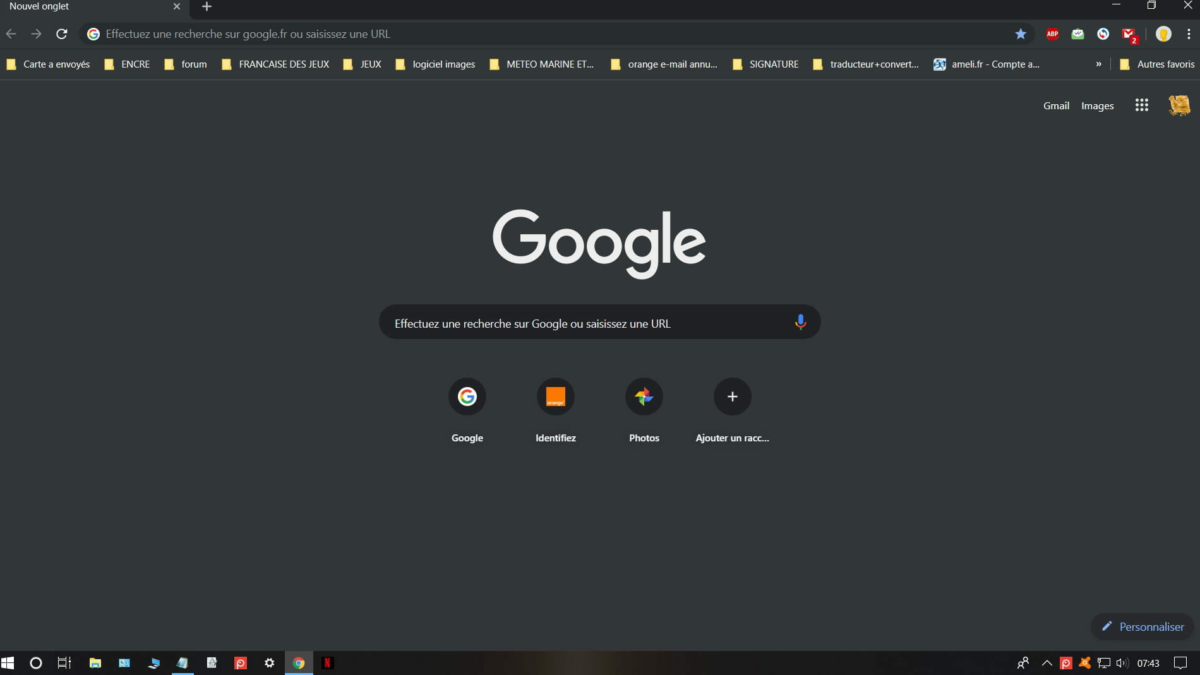Expand the hidden bookmarks overflow chevron

pos(1098,64)
